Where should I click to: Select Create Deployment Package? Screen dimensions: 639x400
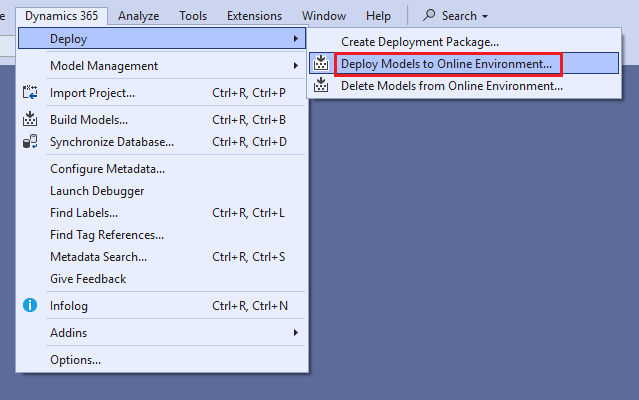coord(419,42)
